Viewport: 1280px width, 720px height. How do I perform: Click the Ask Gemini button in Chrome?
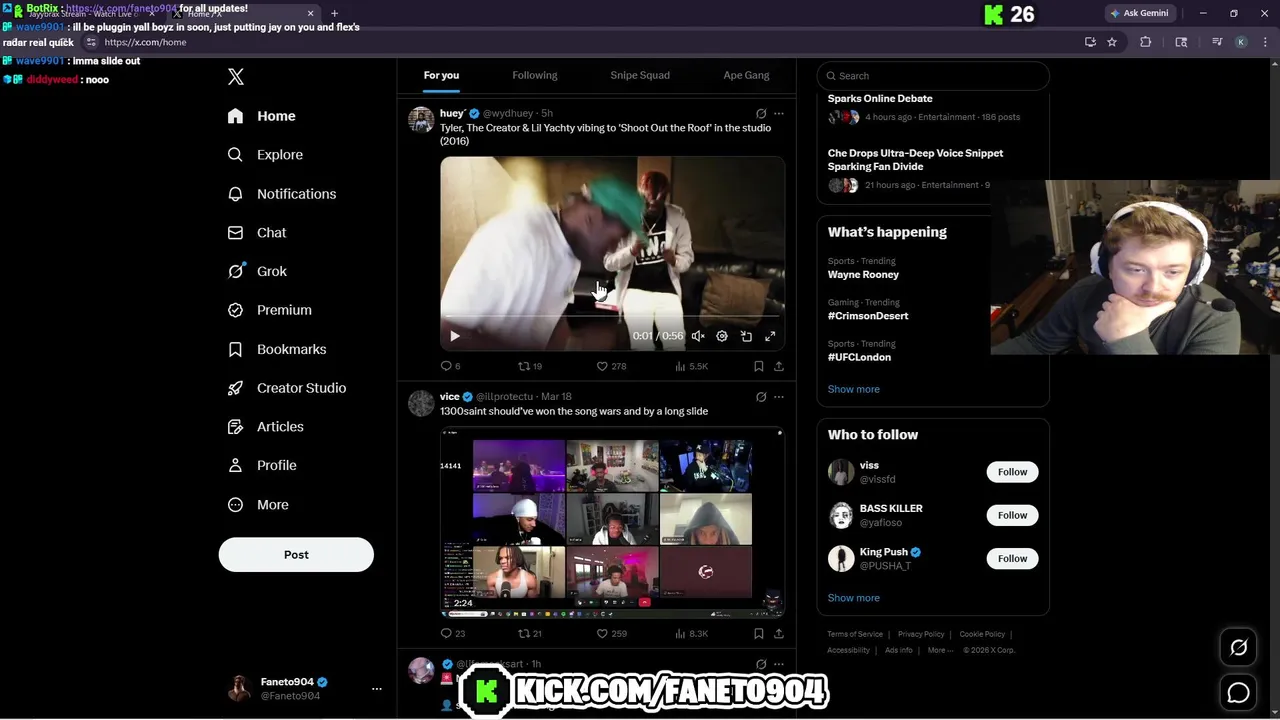click(x=1138, y=13)
